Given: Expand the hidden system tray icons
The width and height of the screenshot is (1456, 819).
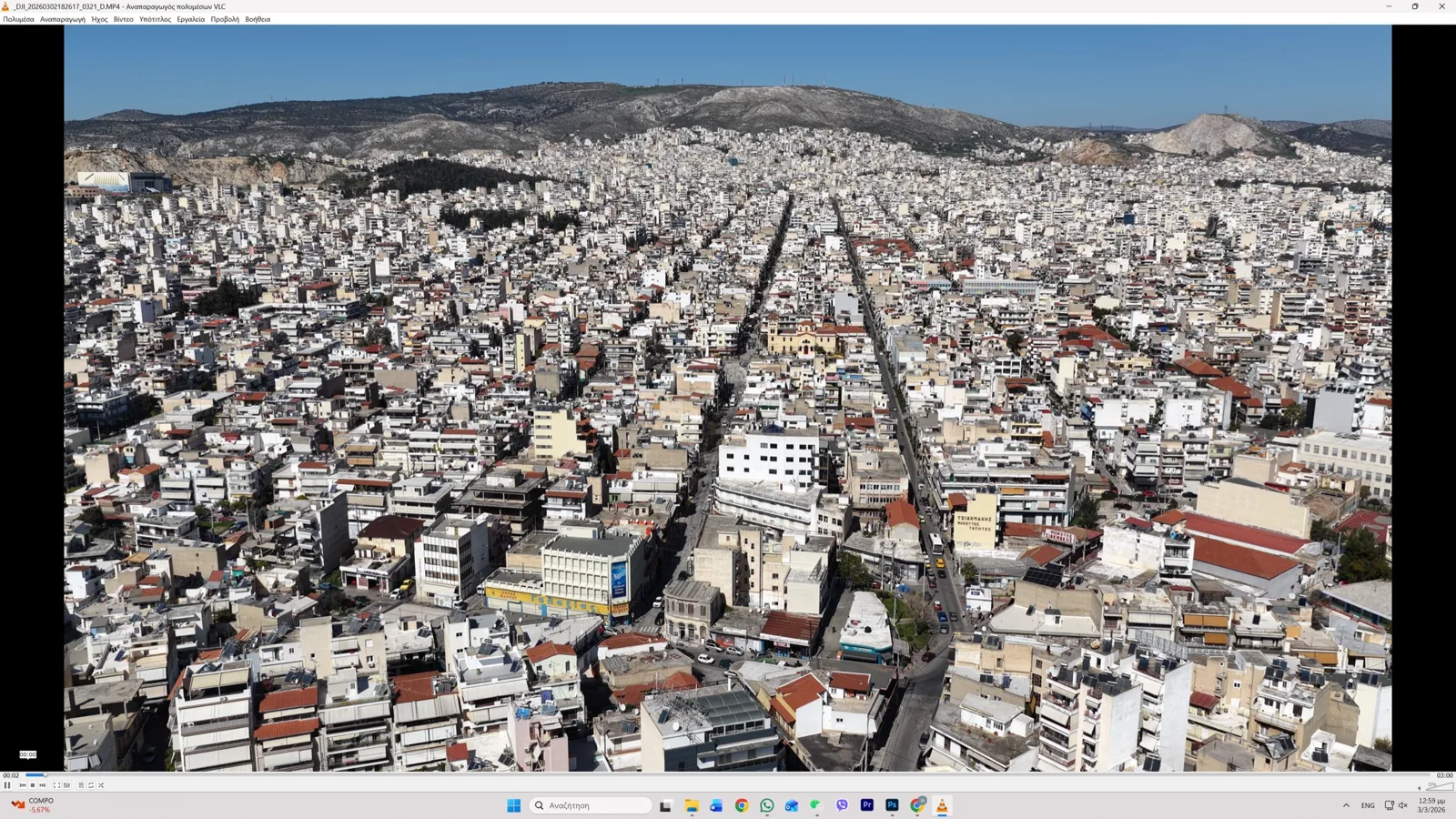Looking at the screenshot, I should coord(1346,805).
